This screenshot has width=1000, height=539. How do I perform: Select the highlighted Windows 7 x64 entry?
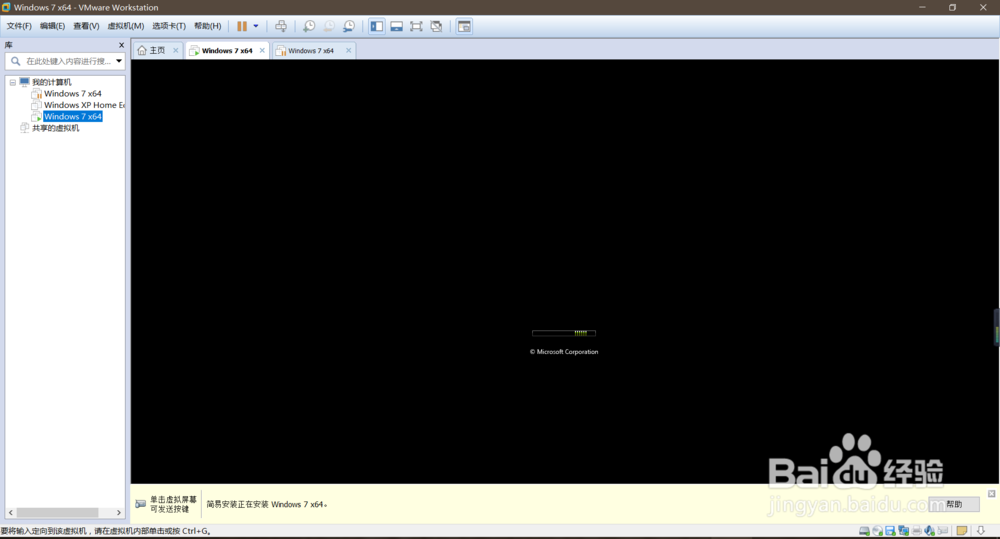(x=73, y=117)
